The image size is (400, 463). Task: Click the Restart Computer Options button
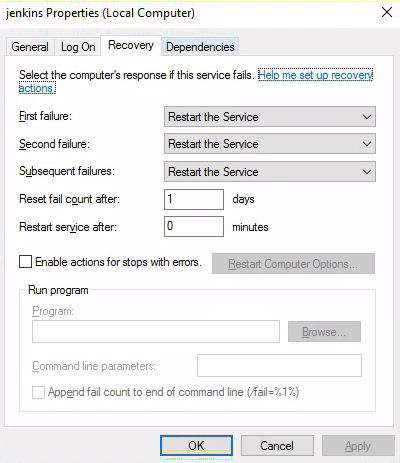click(x=293, y=264)
